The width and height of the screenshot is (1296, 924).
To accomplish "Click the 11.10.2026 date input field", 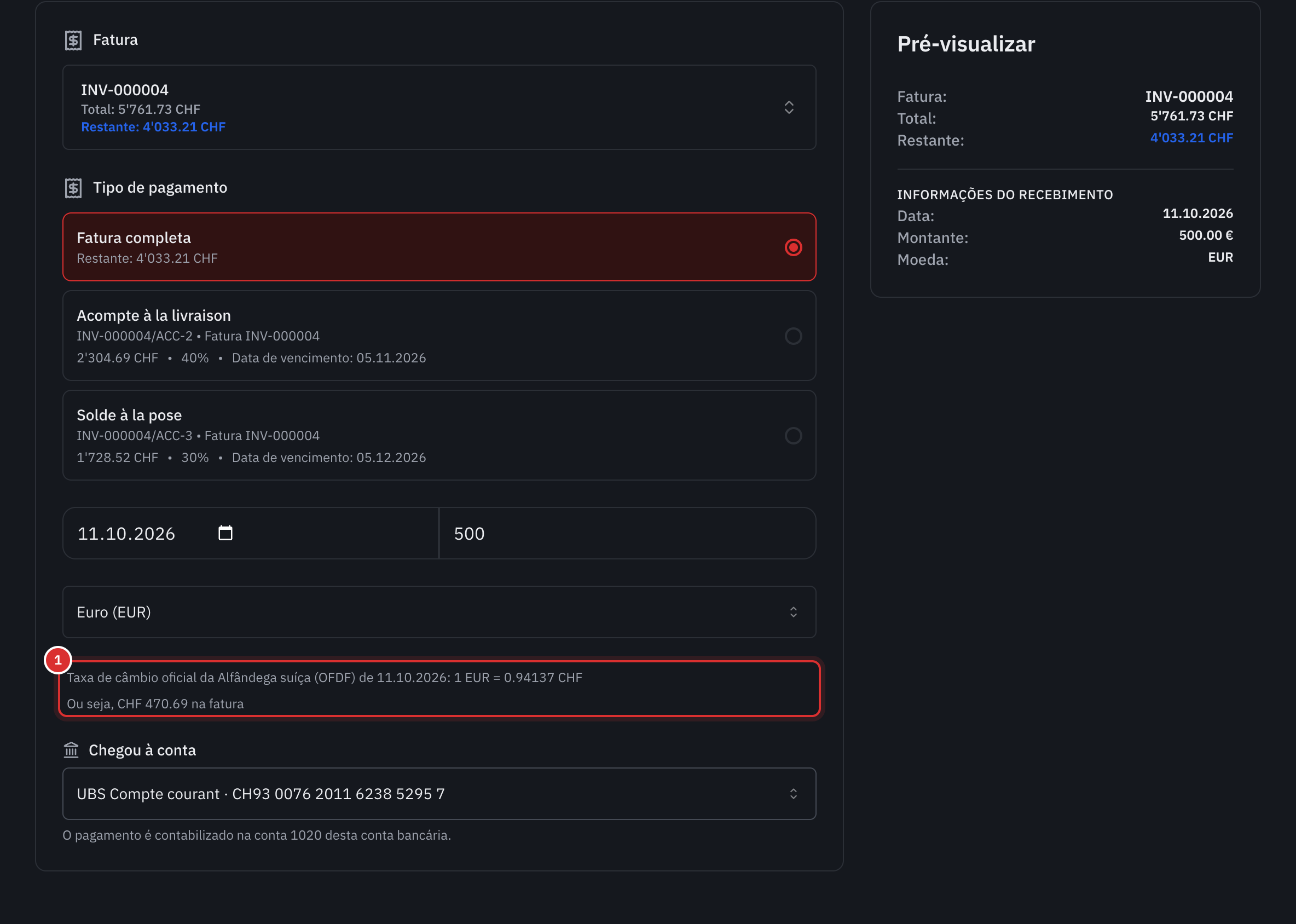I will pyautogui.click(x=250, y=534).
